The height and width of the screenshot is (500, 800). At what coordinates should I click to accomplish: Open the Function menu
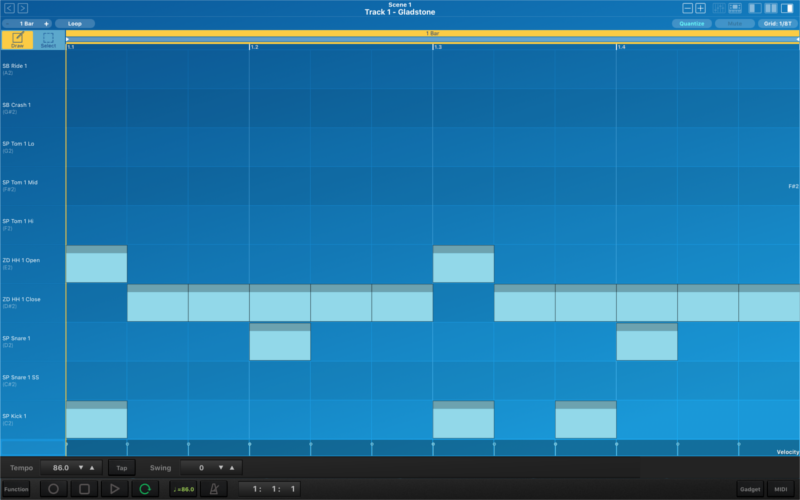(16, 489)
